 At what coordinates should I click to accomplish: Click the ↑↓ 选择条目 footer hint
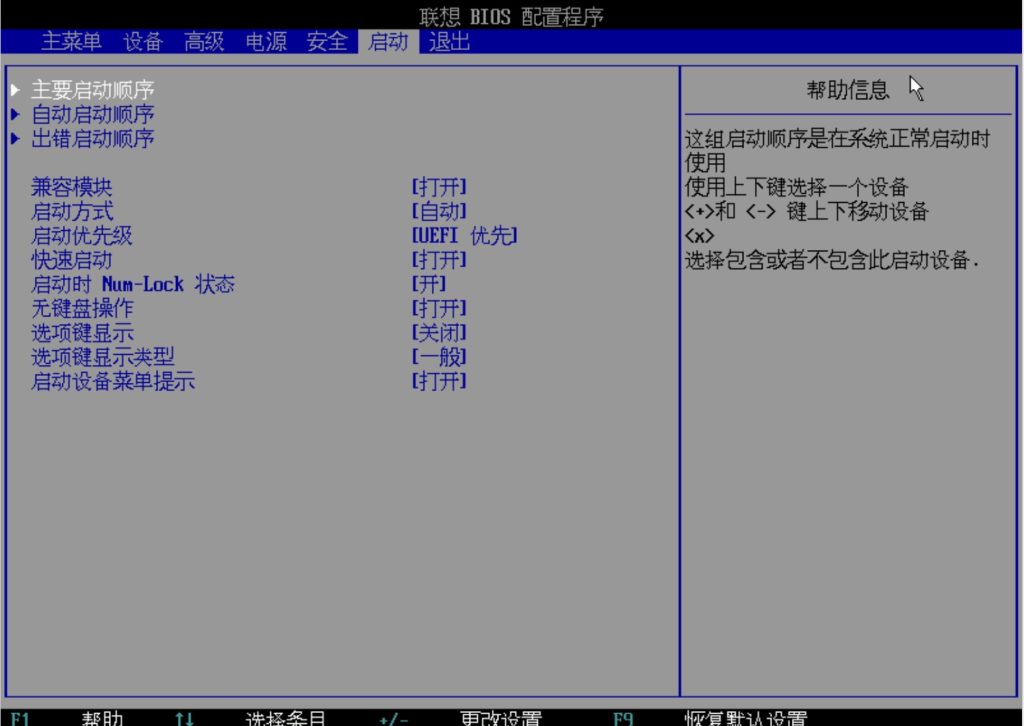250,718
